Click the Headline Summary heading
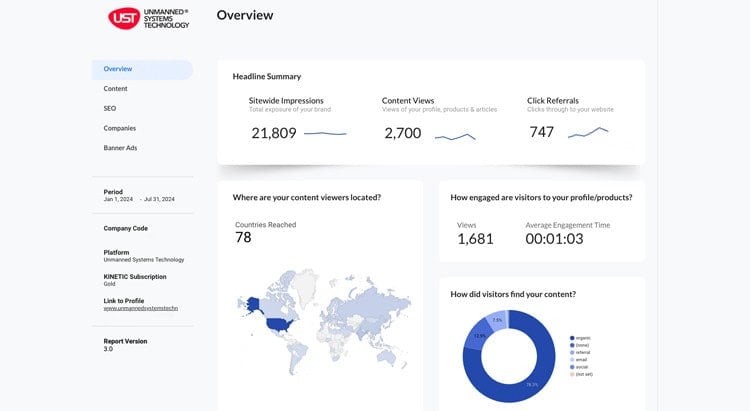The height and width of the screenshot is (411, 750). tap(267, 77)
